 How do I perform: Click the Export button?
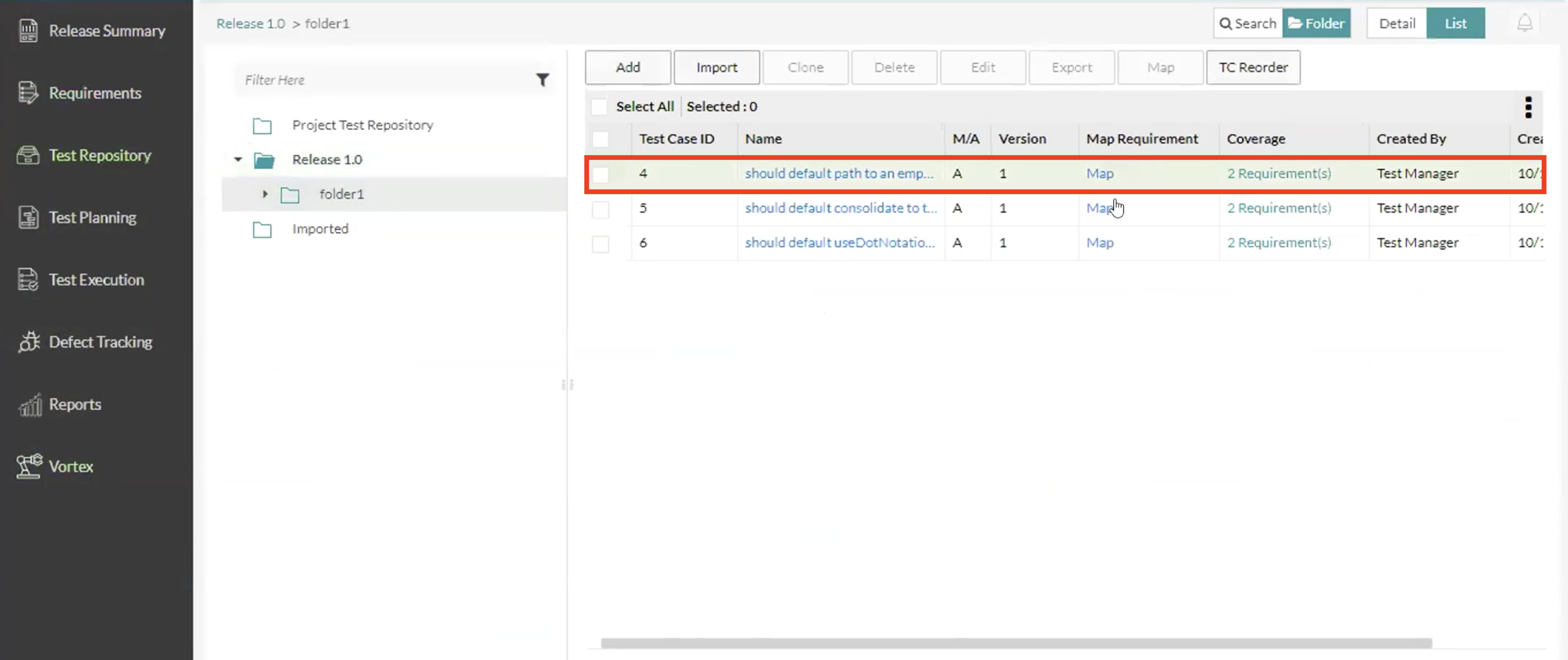click(1071, 67)
